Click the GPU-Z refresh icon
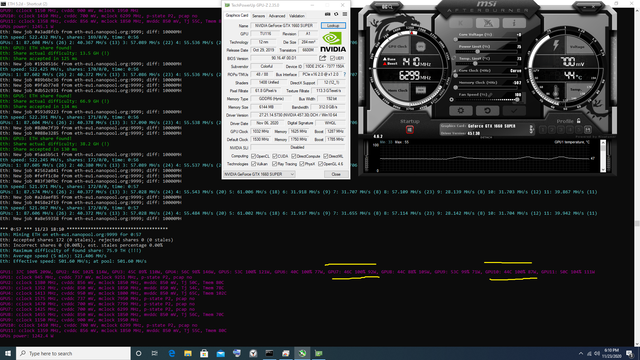This screenshot has height=360, width=640. 336,14
